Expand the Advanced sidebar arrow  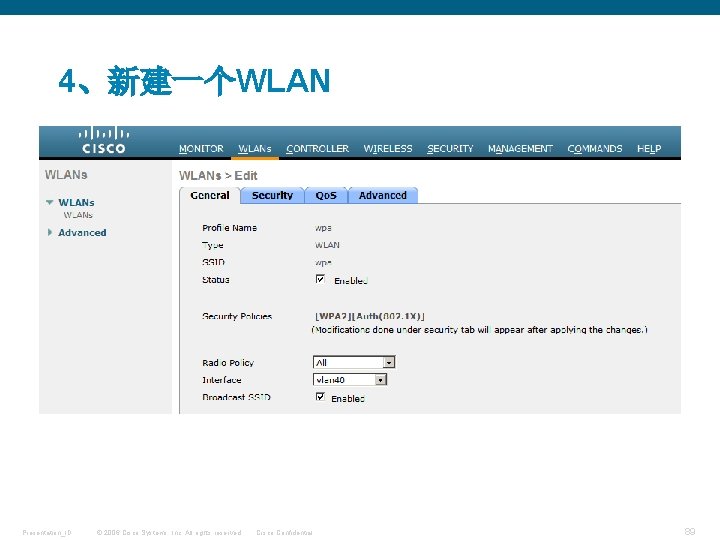[x=50, y=232]
